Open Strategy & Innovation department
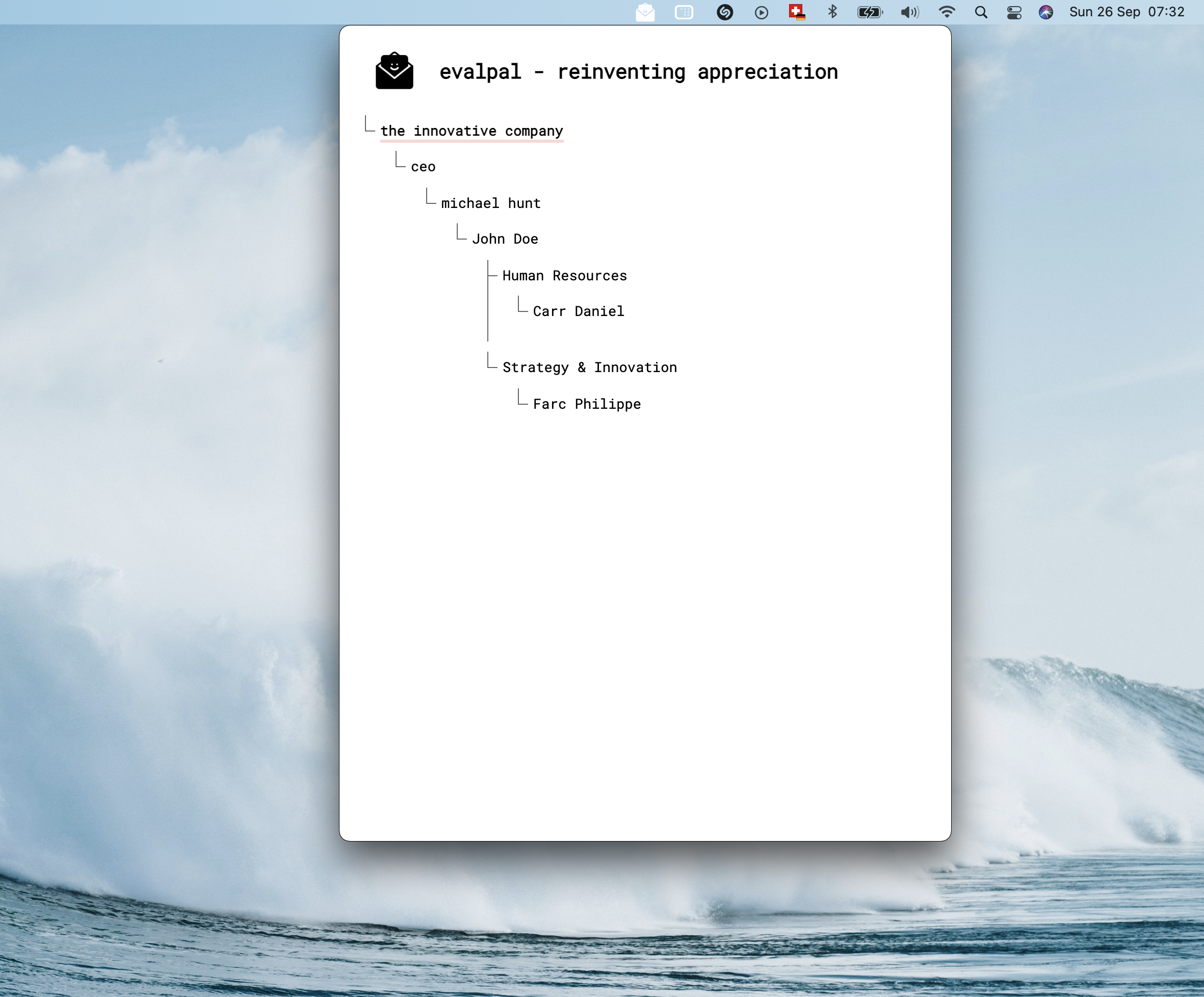 (589, 368)
